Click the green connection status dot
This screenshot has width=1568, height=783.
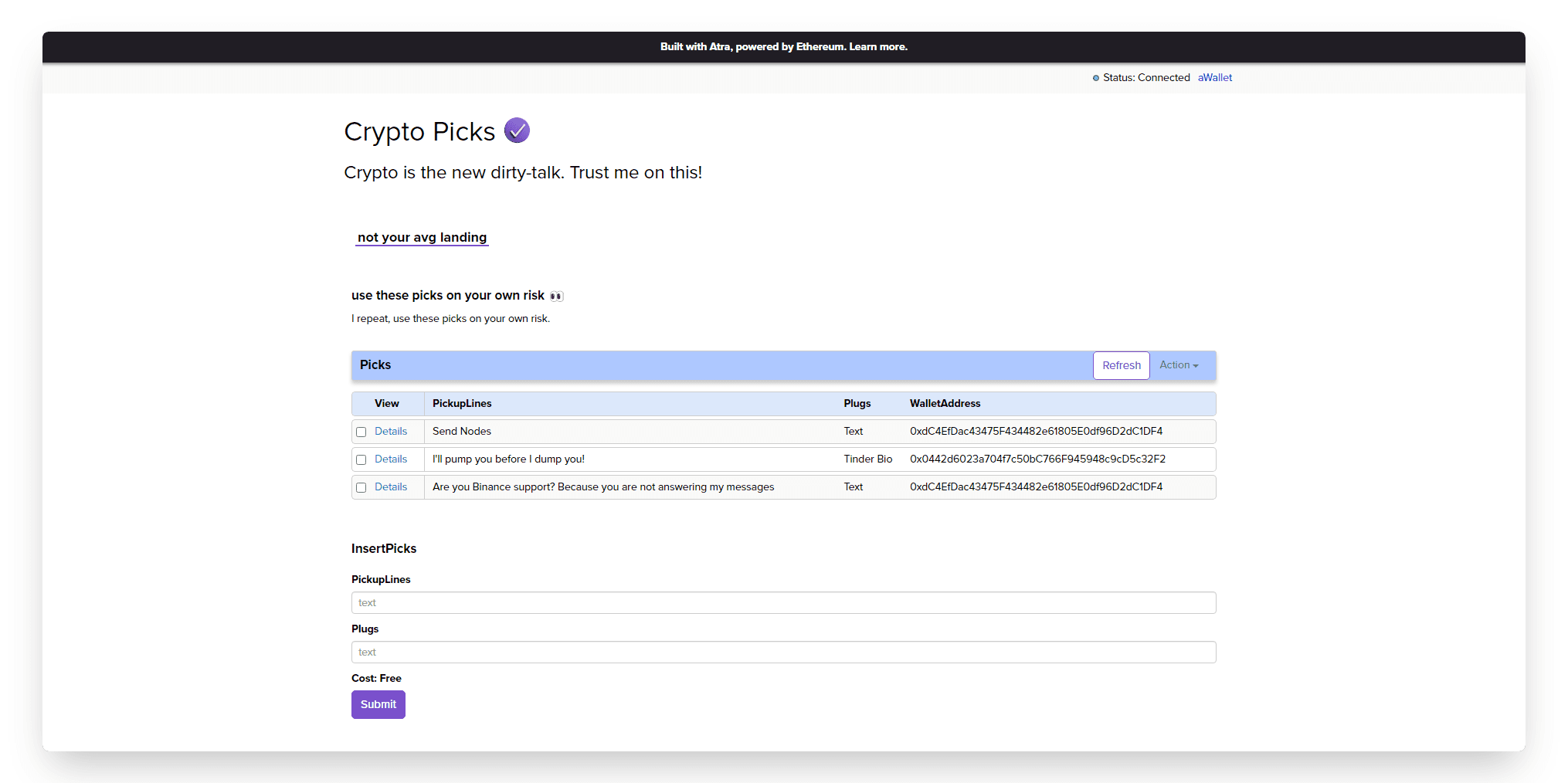[1095, 78]
